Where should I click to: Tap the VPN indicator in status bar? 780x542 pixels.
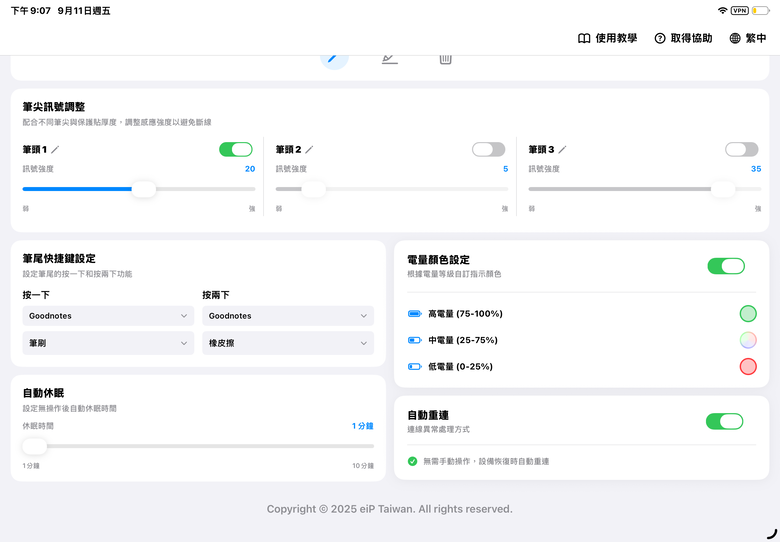pos(740,10)
